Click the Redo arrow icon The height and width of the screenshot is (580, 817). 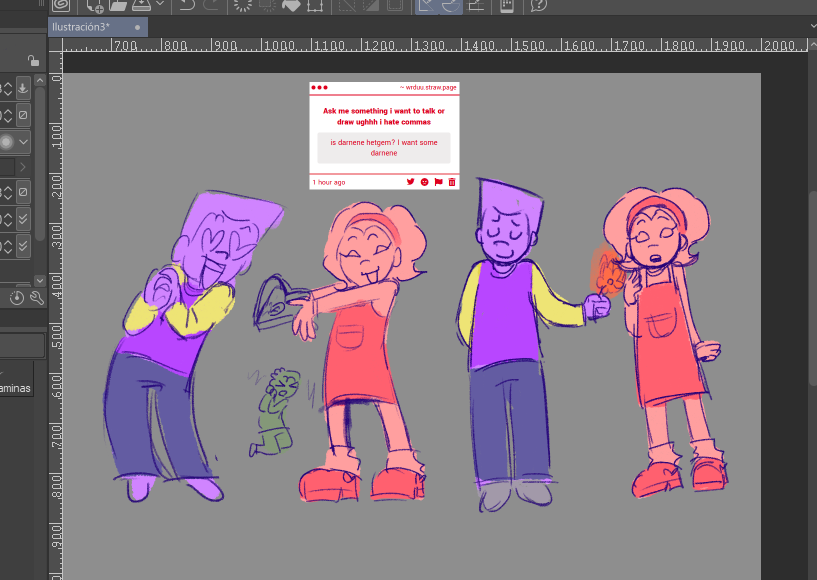(211, 5)
